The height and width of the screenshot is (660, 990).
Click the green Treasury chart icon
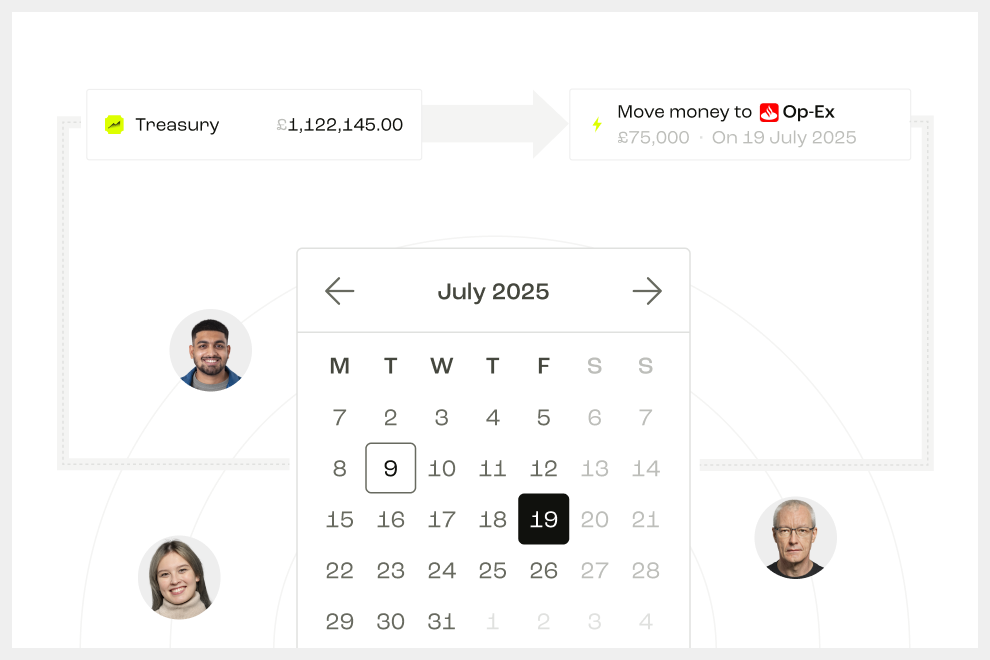tap(114, 124)
